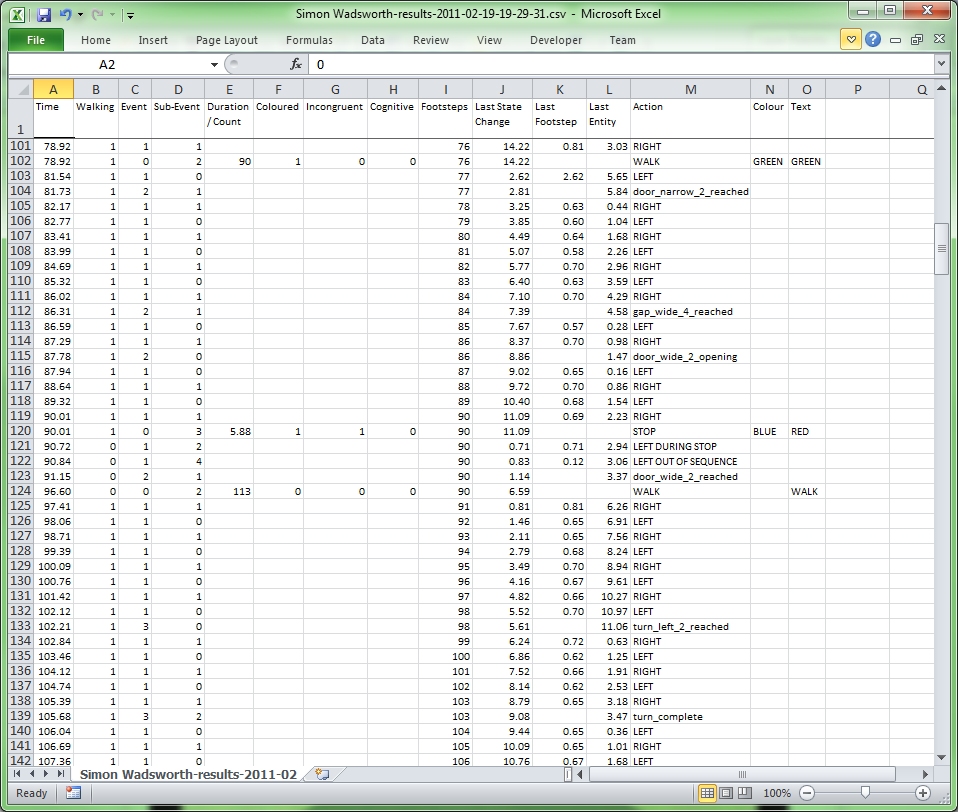Click the macro recording icon in status bar

(x=73, y=792)
